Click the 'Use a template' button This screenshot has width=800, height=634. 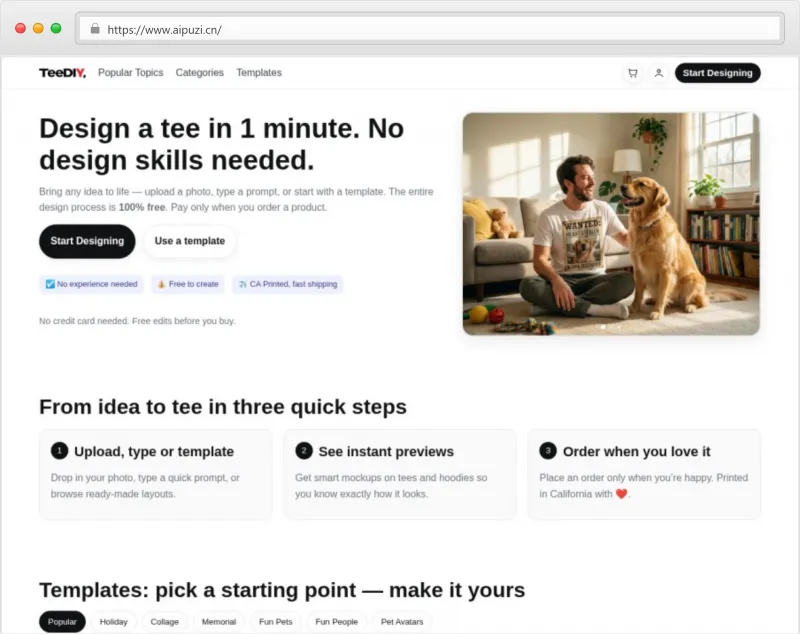(190, 241)
